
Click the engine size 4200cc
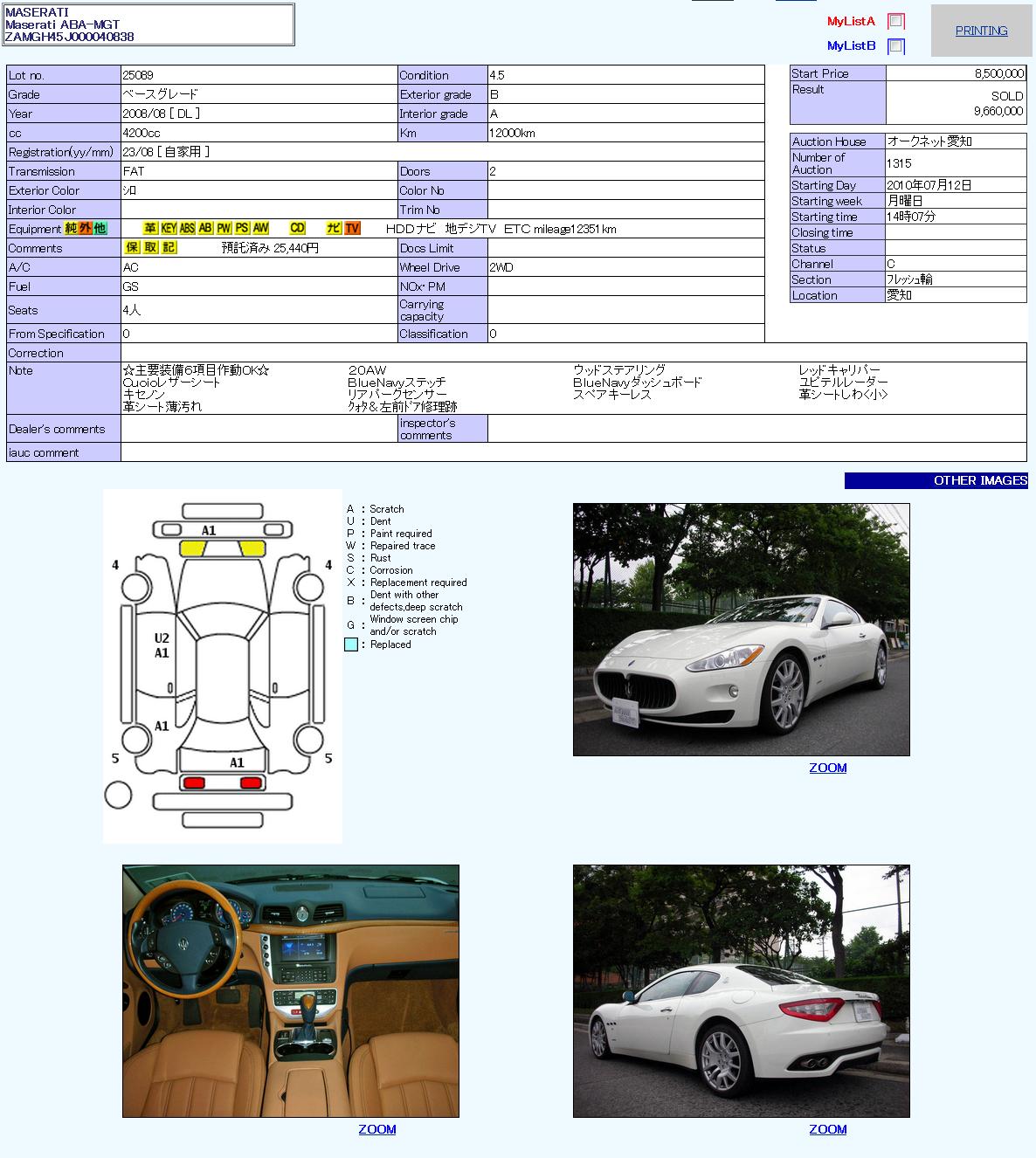[x=142, y=133]
